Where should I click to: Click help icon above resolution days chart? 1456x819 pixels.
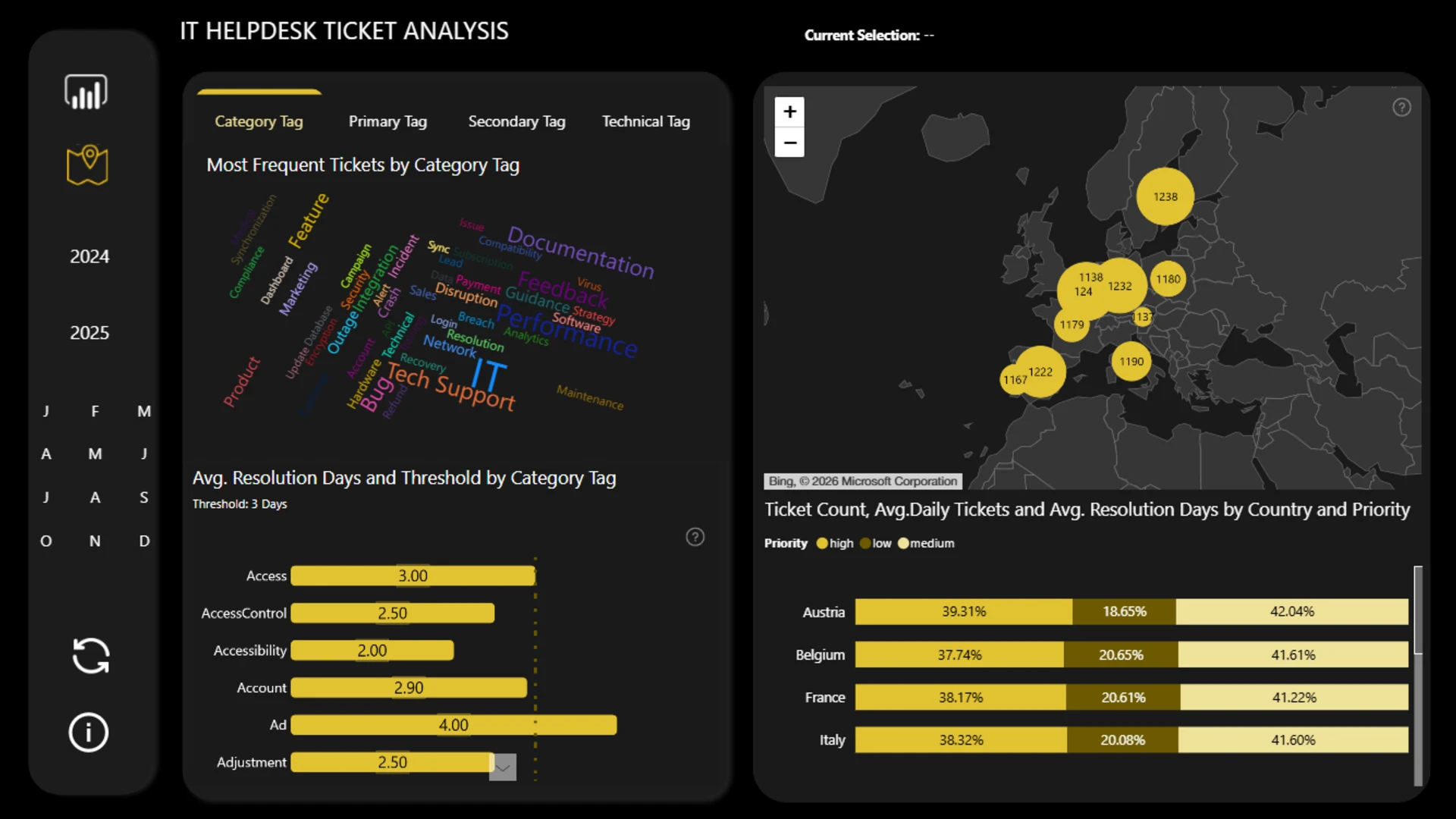coord(695,537)
